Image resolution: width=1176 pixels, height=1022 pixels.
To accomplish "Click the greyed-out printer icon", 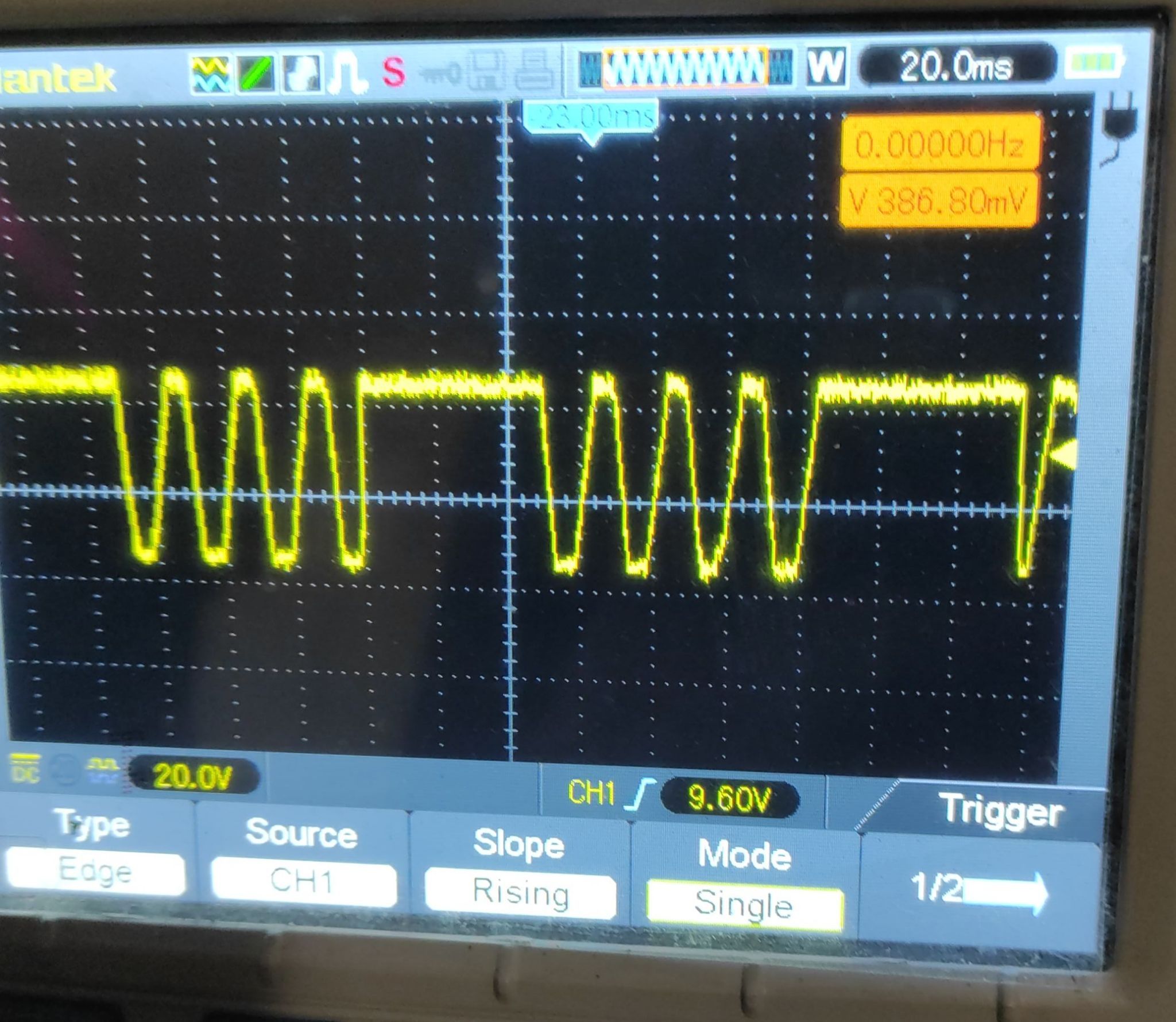I will pyautogui.click(x=533, y=70).
